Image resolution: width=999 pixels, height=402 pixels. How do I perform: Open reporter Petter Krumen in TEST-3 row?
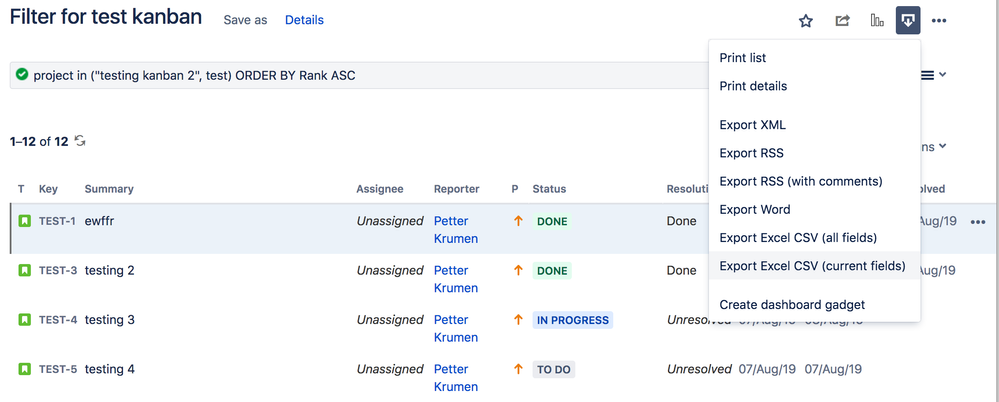pyautogui.click(x=456, y=279)
